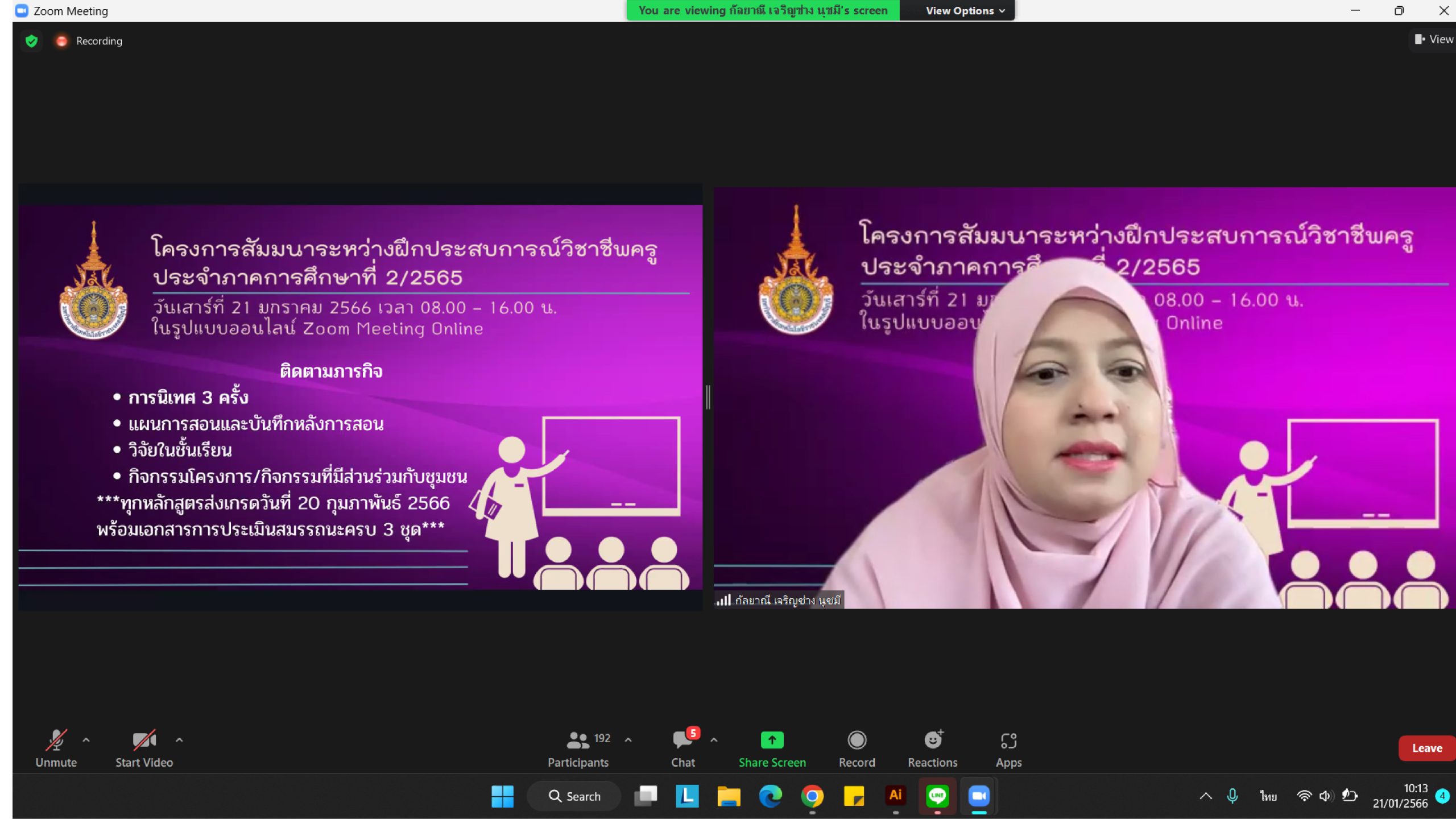Click the microphone tray icon

pos(1232,796)
